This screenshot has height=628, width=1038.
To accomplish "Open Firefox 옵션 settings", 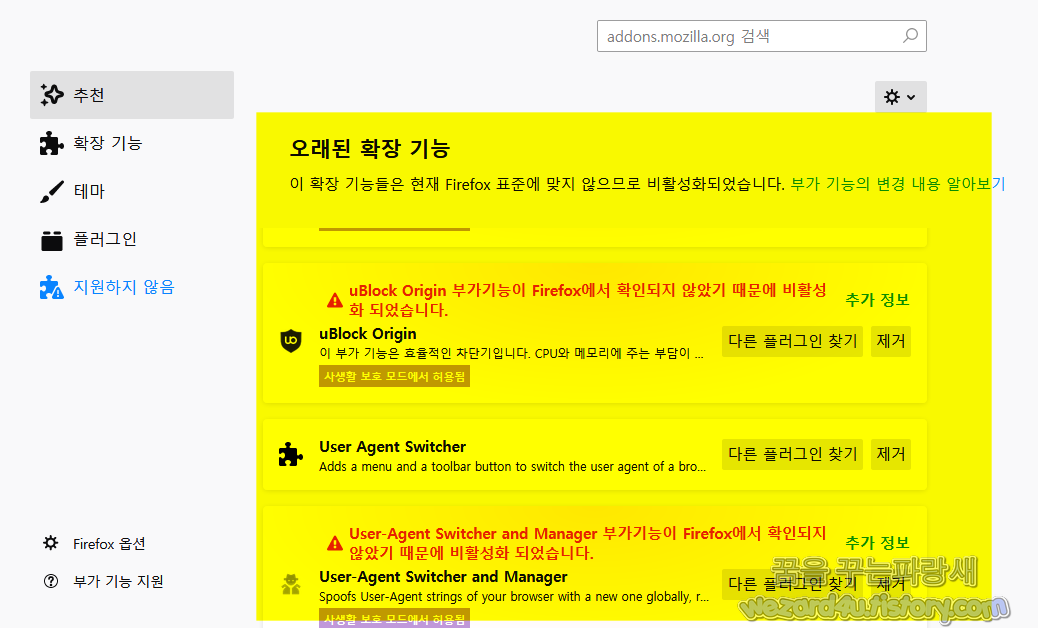I will pos(109,544).
